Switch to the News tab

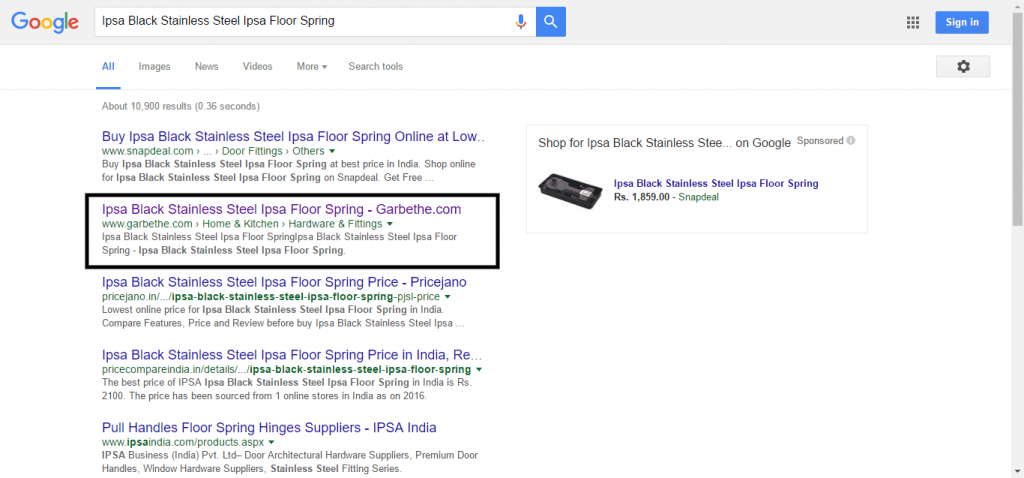206,67
